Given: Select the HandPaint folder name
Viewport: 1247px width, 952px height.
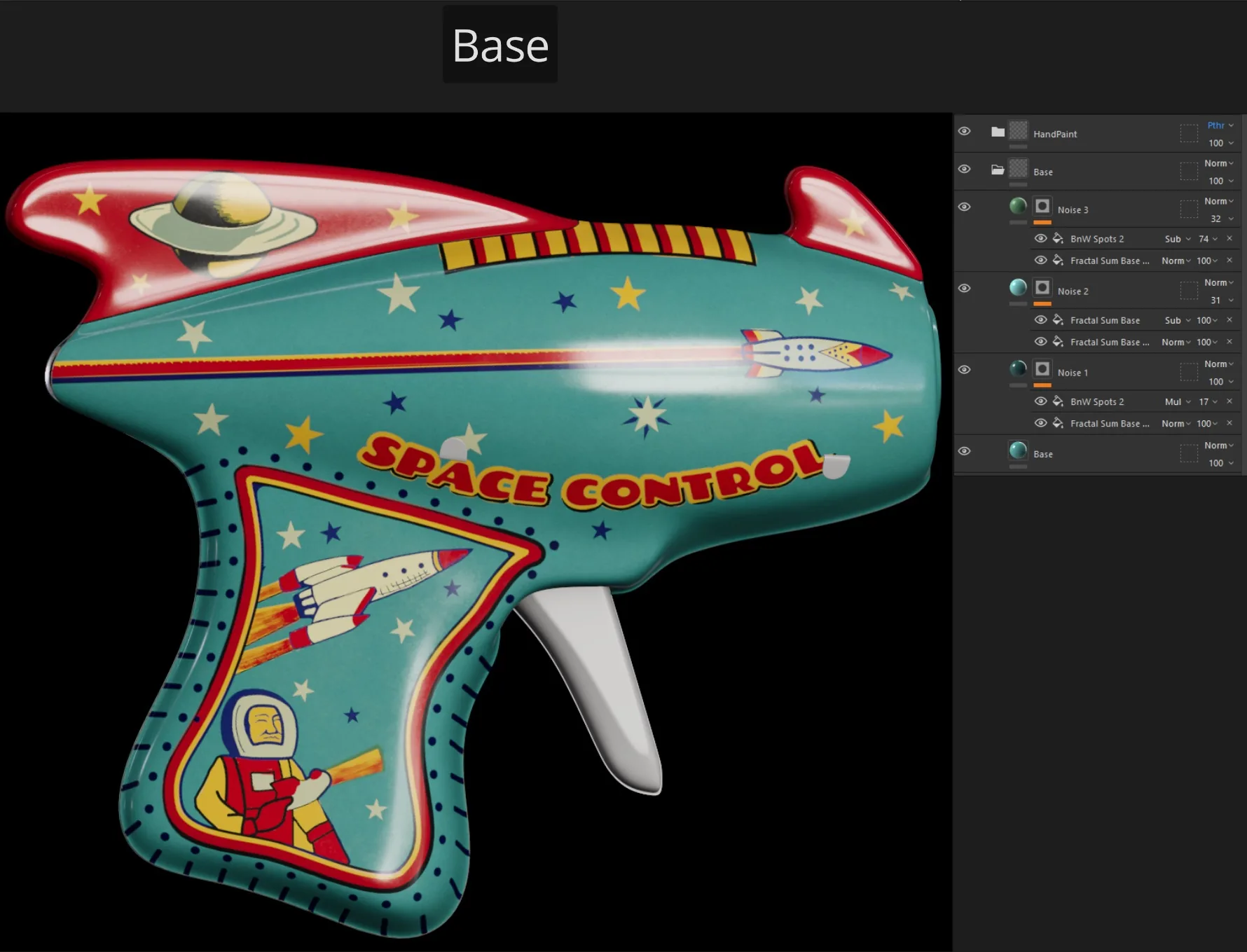Looking at the screenshot, I should (x=1055, y=134).
